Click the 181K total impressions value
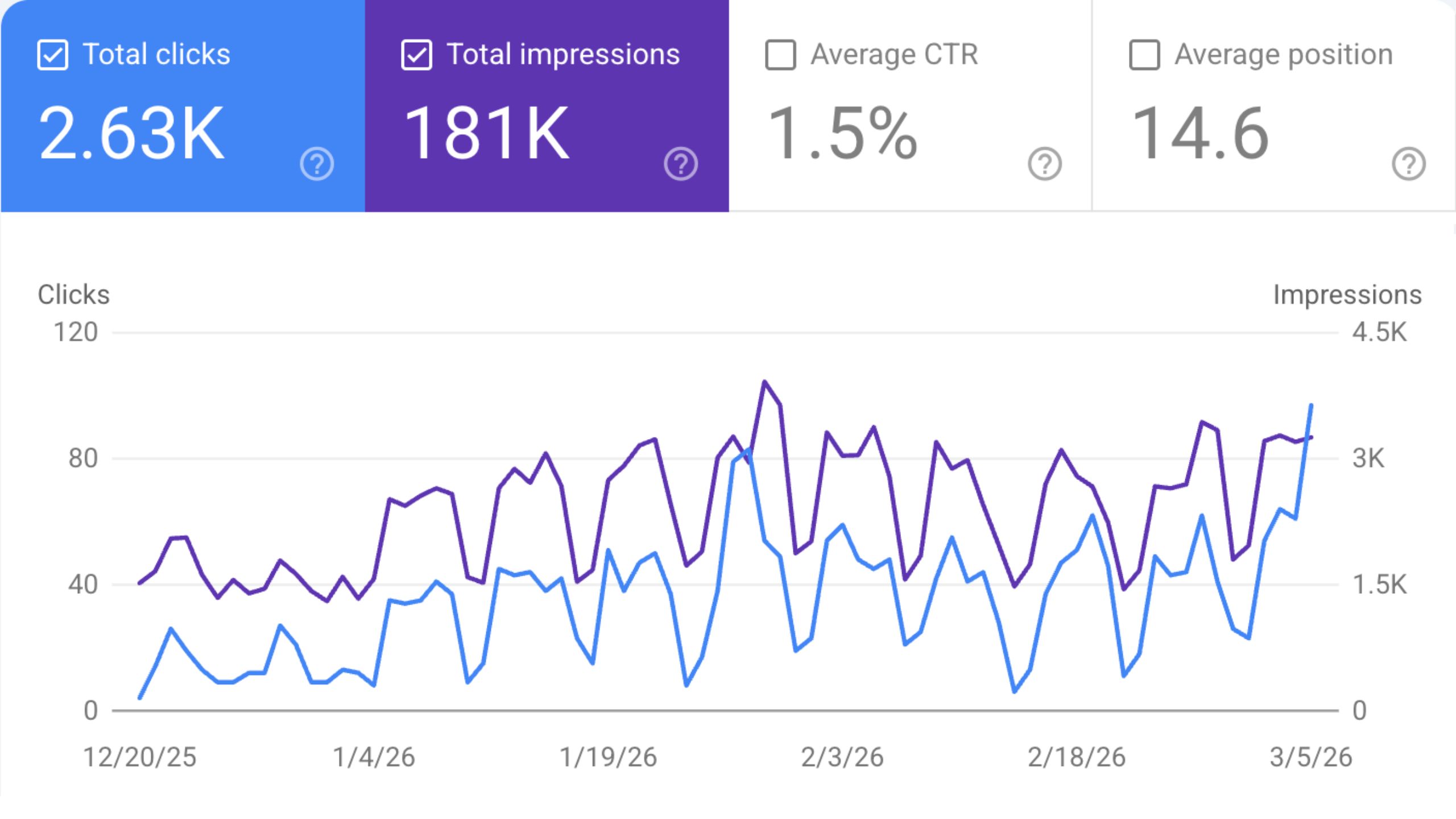 tap(486, 133)
